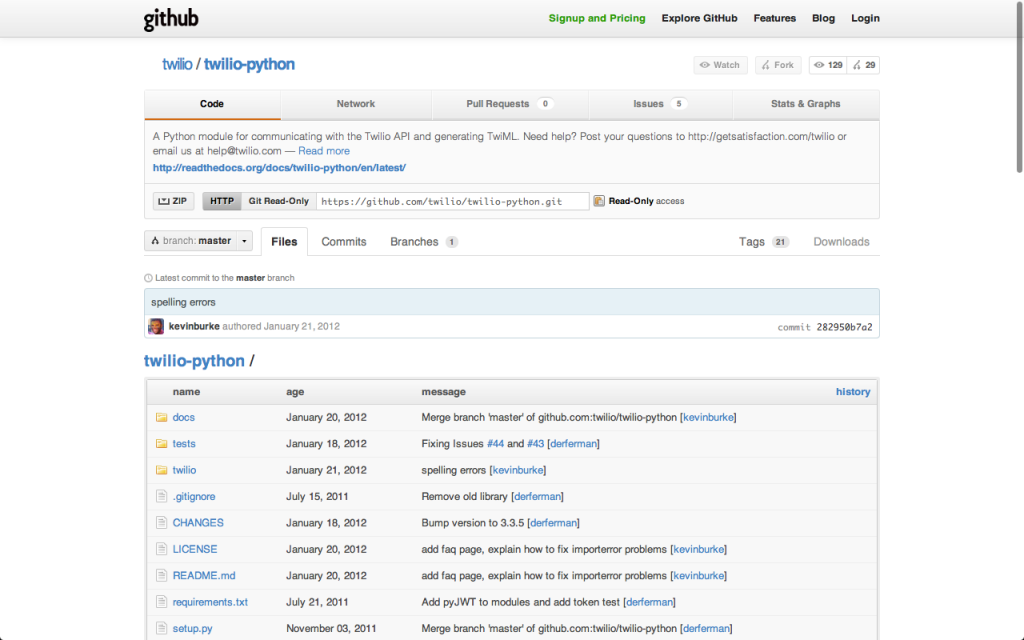Download the repository as ZIP
The image size is (1024, 640).
pos(173,201)
